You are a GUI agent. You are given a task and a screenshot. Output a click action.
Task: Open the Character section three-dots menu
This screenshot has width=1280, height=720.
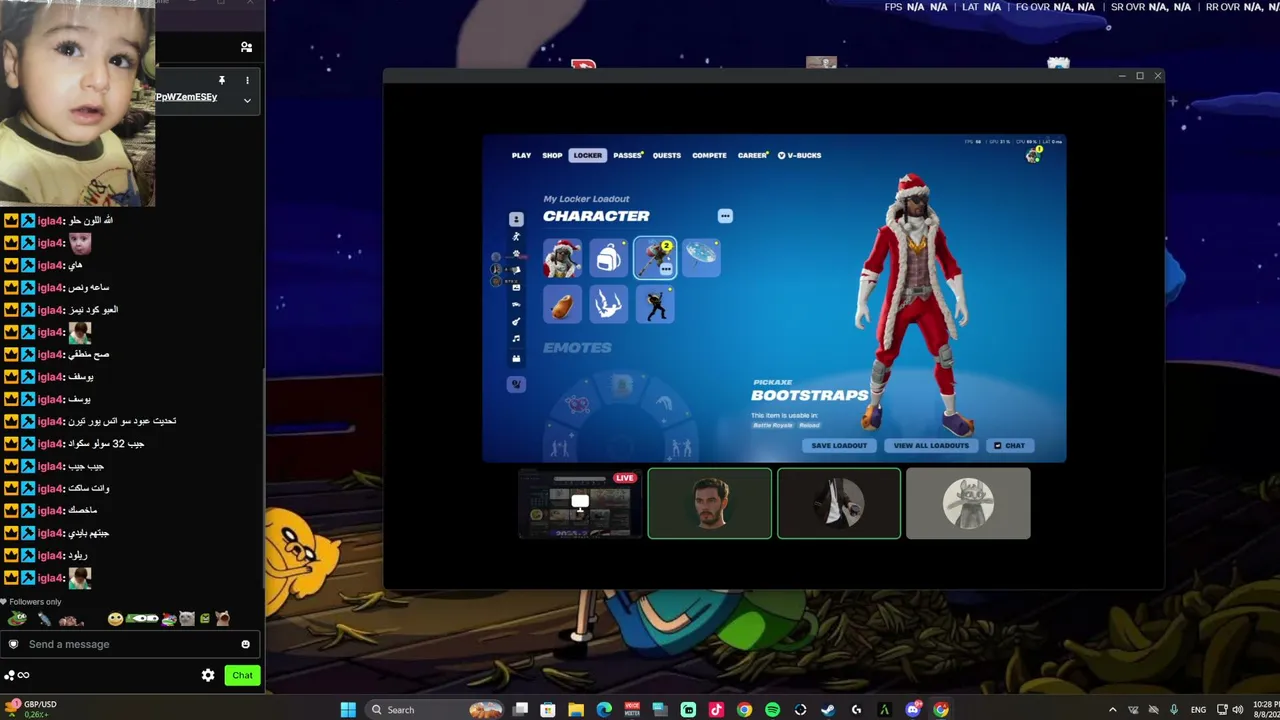[x=725, y=216]
